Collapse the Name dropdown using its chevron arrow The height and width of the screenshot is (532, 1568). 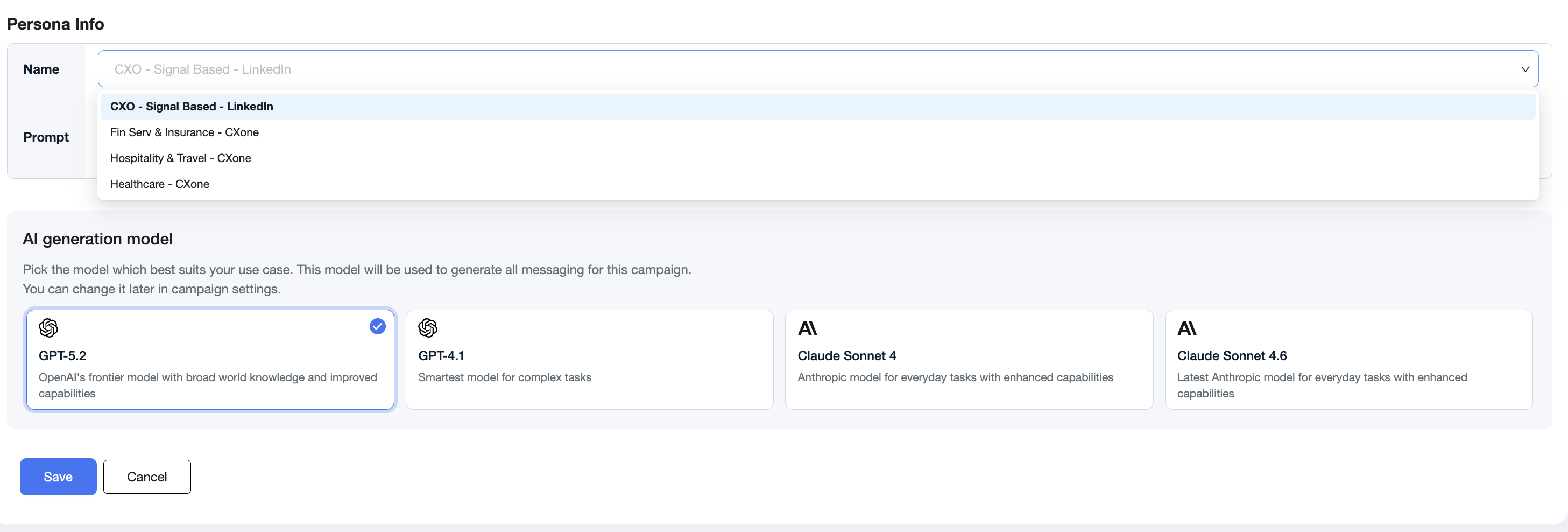point(1525,69)
